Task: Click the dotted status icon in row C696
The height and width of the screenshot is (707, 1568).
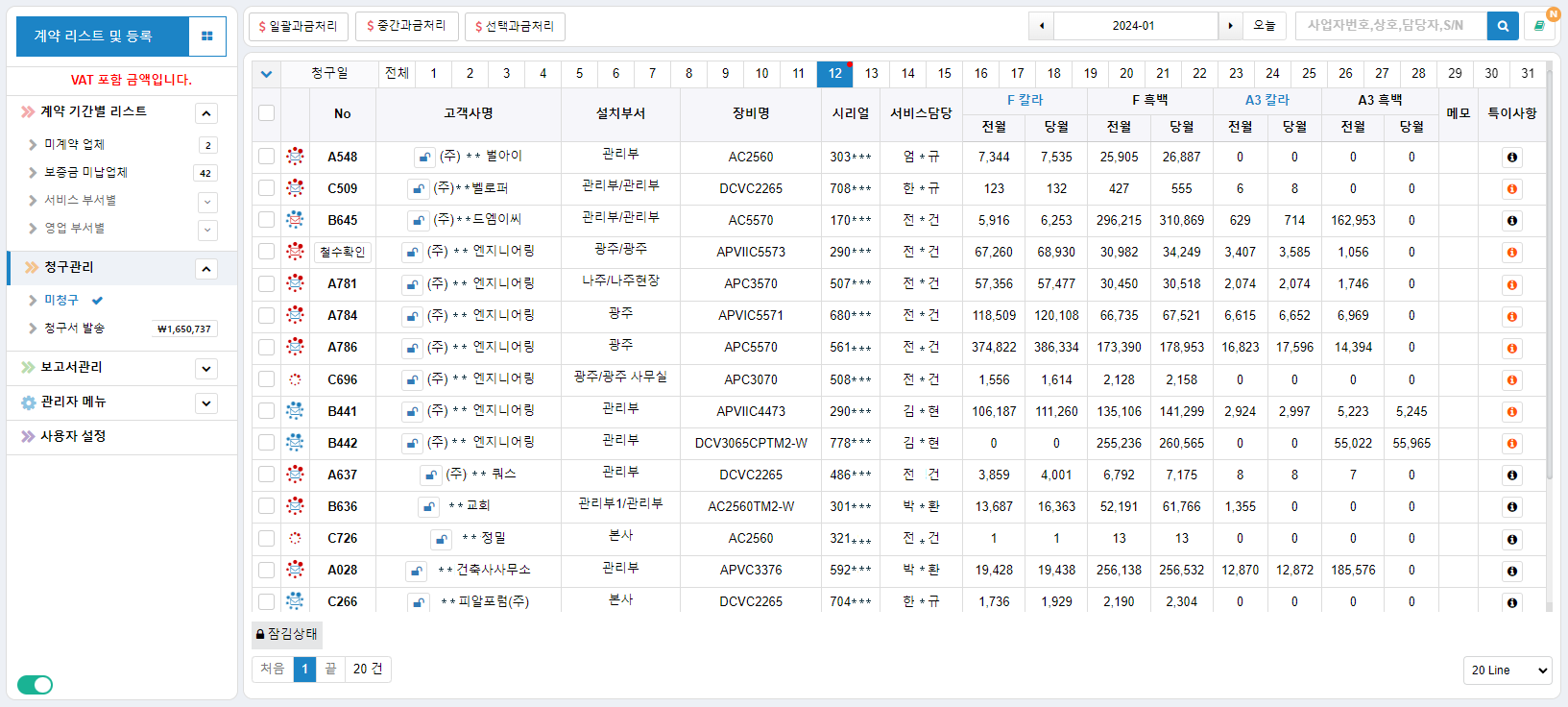Action: [x=295, y=379]
